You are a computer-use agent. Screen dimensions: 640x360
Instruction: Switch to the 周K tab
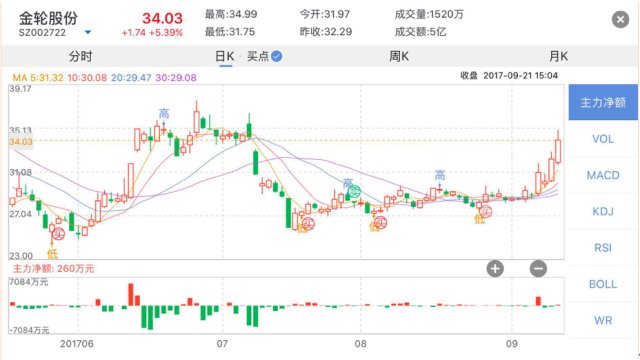coord(399,56)
